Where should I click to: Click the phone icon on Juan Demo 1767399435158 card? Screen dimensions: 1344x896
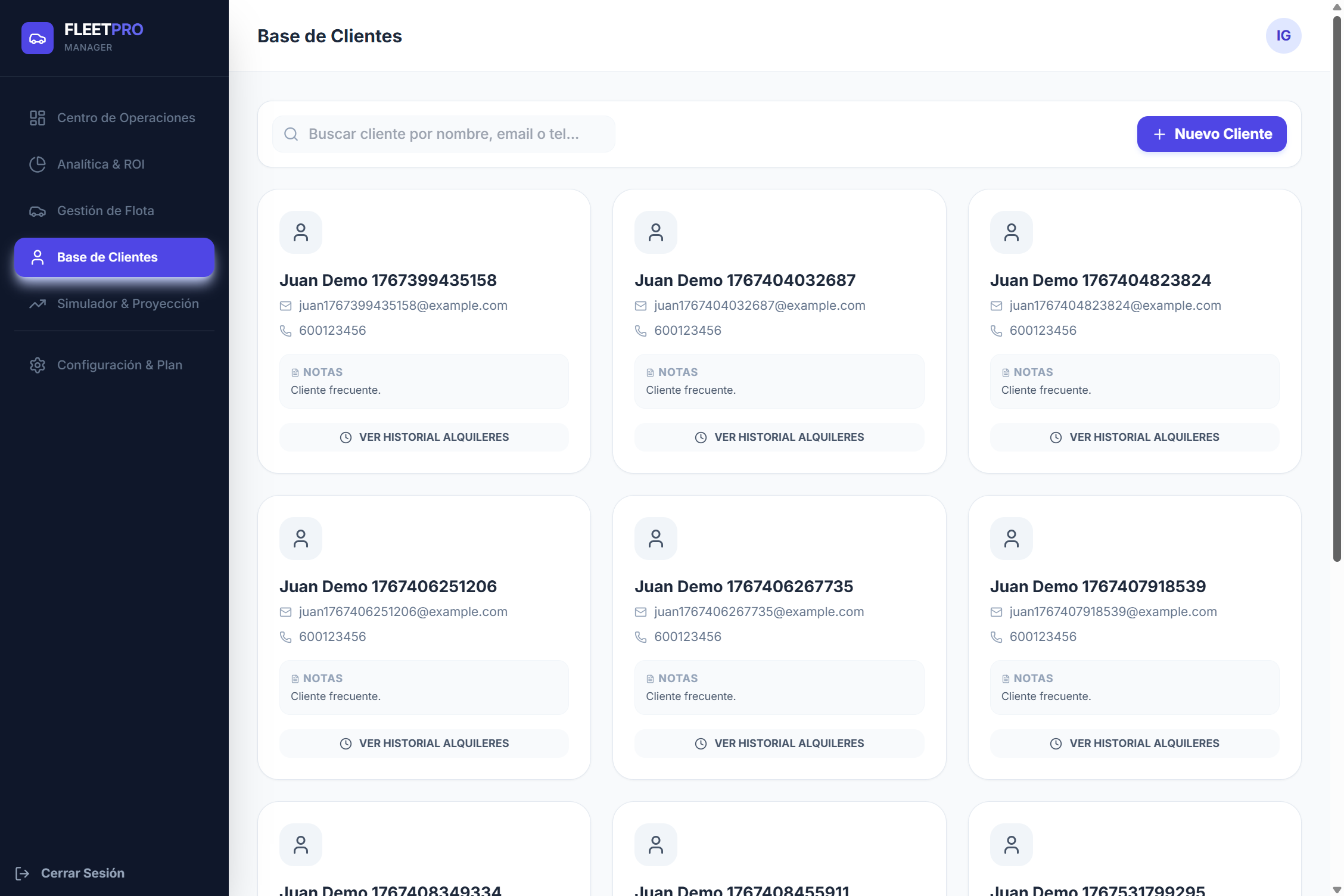click(285, 330)
